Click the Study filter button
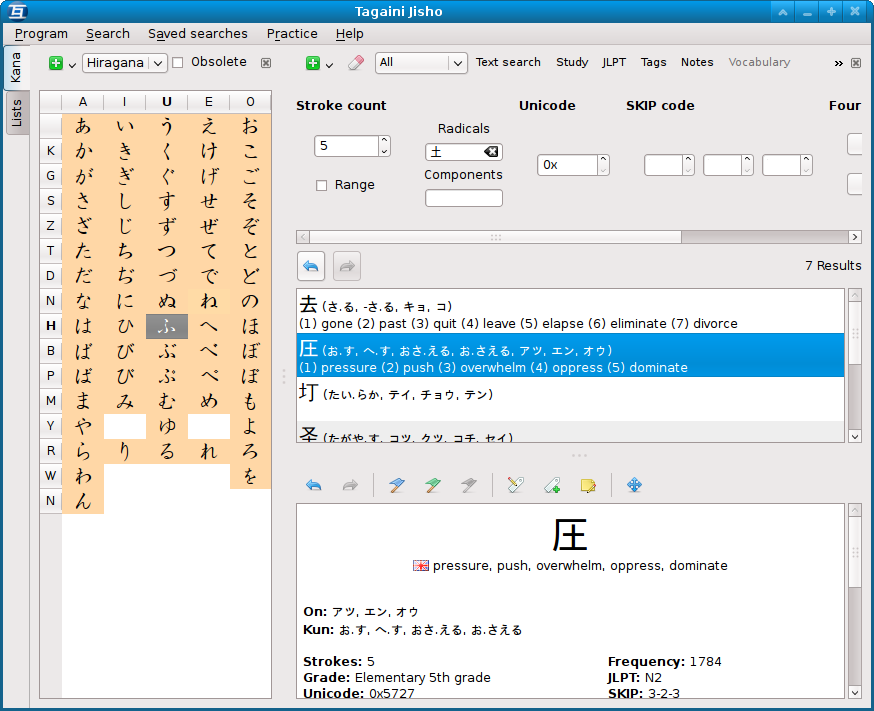 572,62
